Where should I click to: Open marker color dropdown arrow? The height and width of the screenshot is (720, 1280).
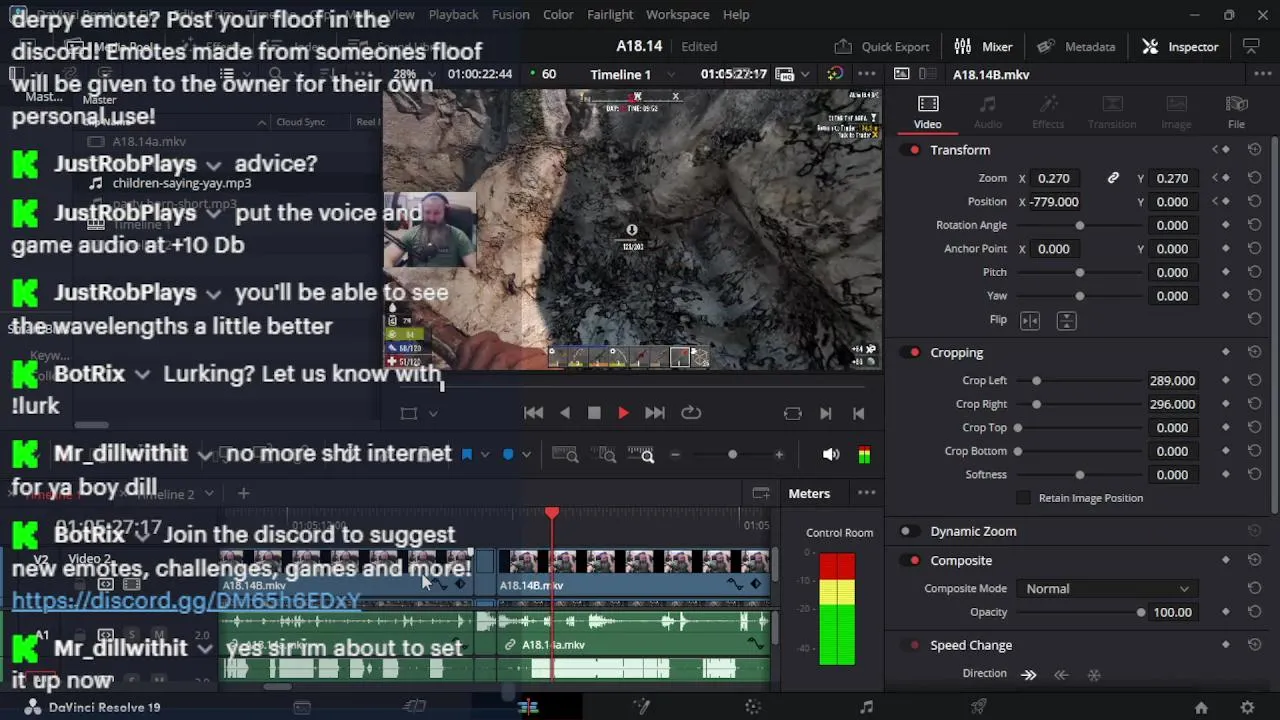pos(527,454)
